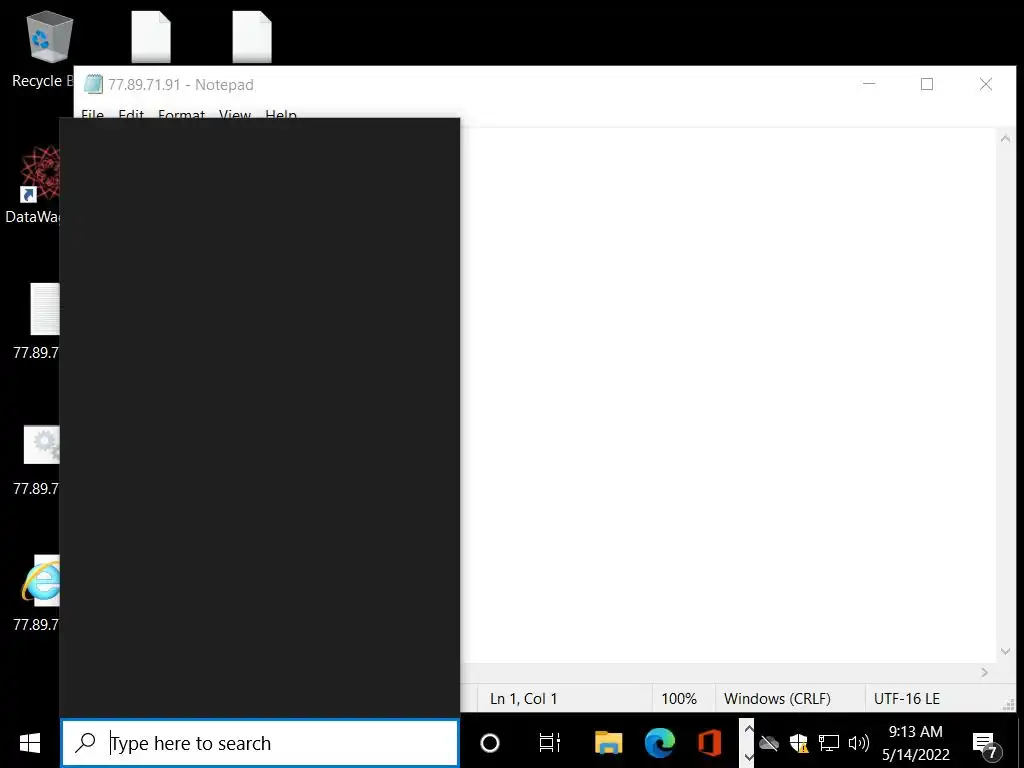Close the Notepad window

[x=985, y=84]
